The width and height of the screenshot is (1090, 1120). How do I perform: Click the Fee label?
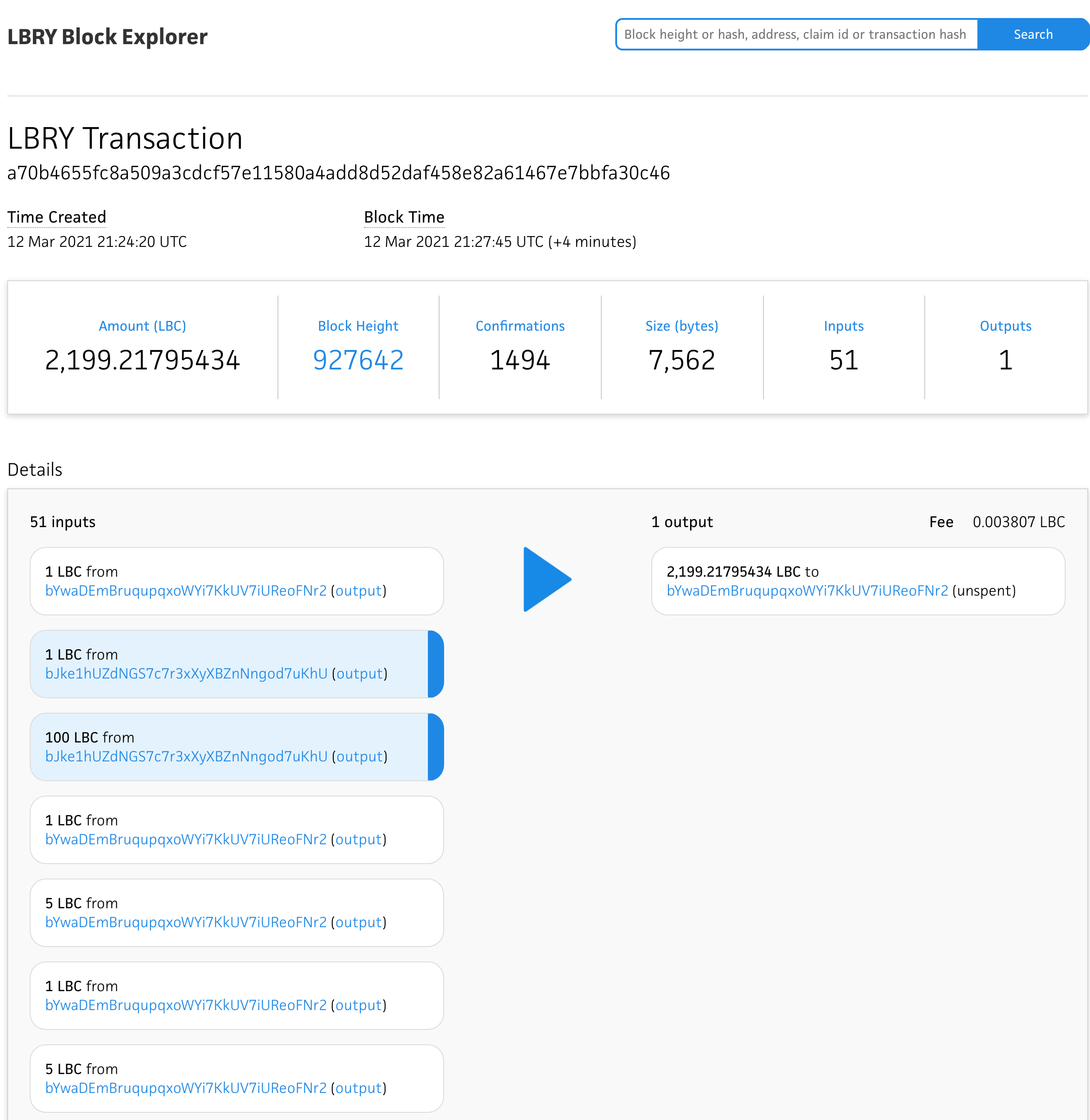click(x=941, y=522)
